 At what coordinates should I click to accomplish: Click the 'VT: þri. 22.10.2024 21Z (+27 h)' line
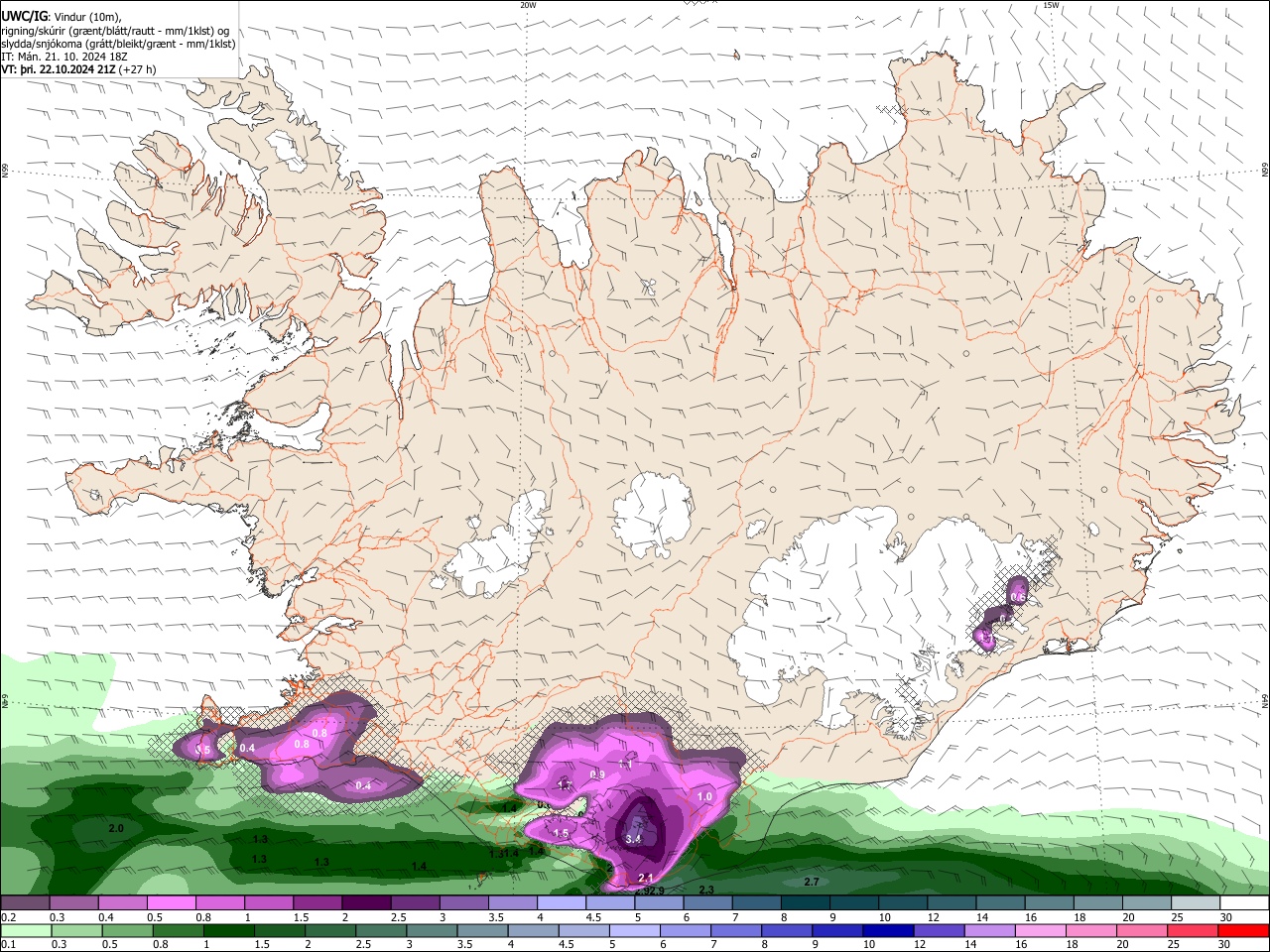(78, 69)
